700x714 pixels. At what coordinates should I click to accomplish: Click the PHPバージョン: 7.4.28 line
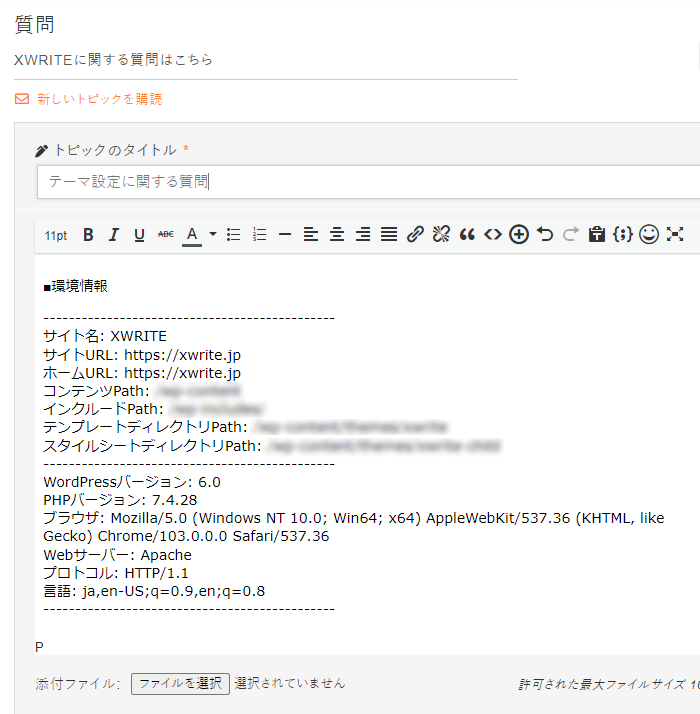point(120,500)
